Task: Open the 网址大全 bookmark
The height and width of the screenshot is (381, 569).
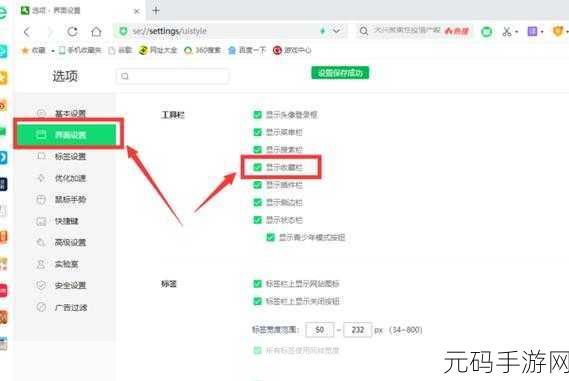Action: 158,50
